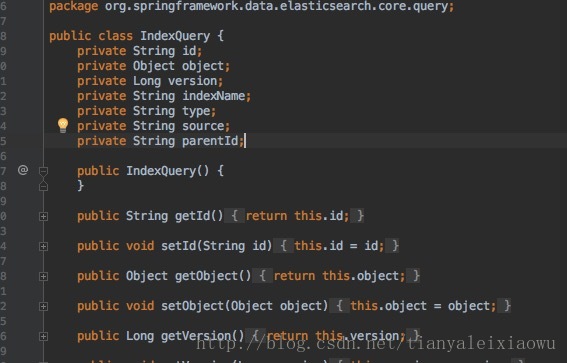Expand the folded setId(String id) method
The height and width of the screenshot is (363, 567).
coord(43,246)
